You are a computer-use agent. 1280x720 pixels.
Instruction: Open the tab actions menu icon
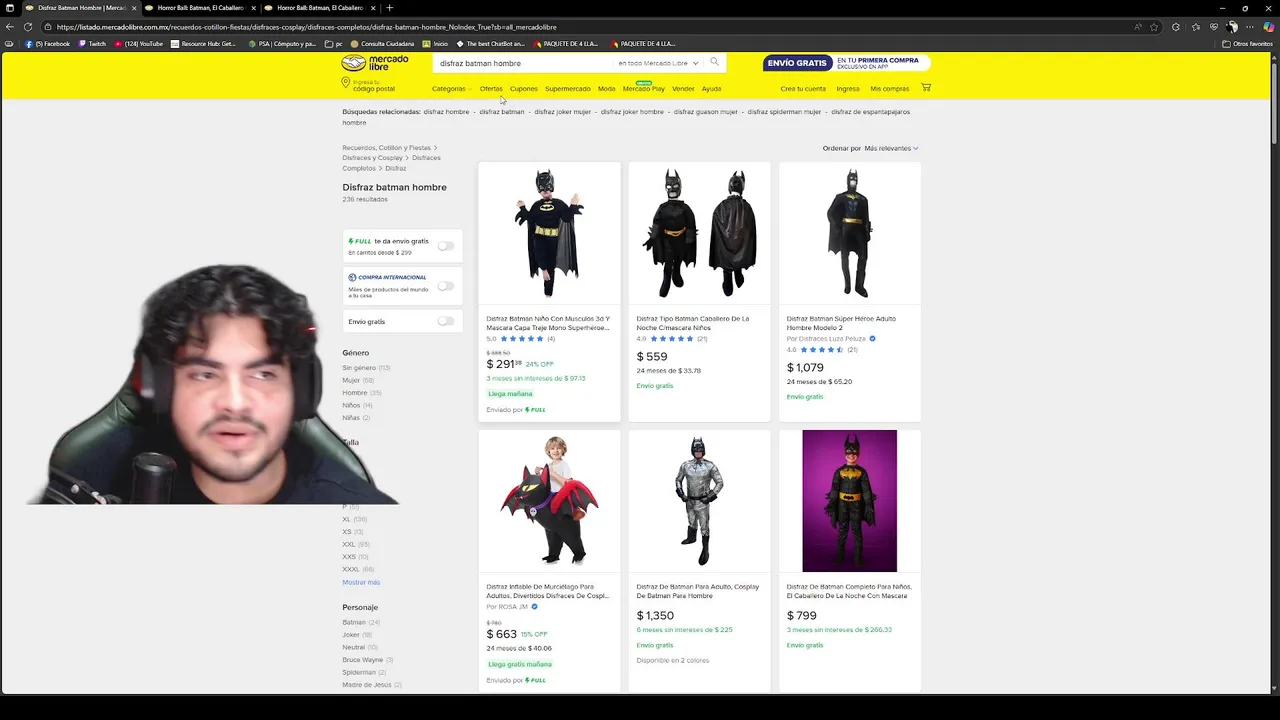pyautogui.click(x=10, y=8)
